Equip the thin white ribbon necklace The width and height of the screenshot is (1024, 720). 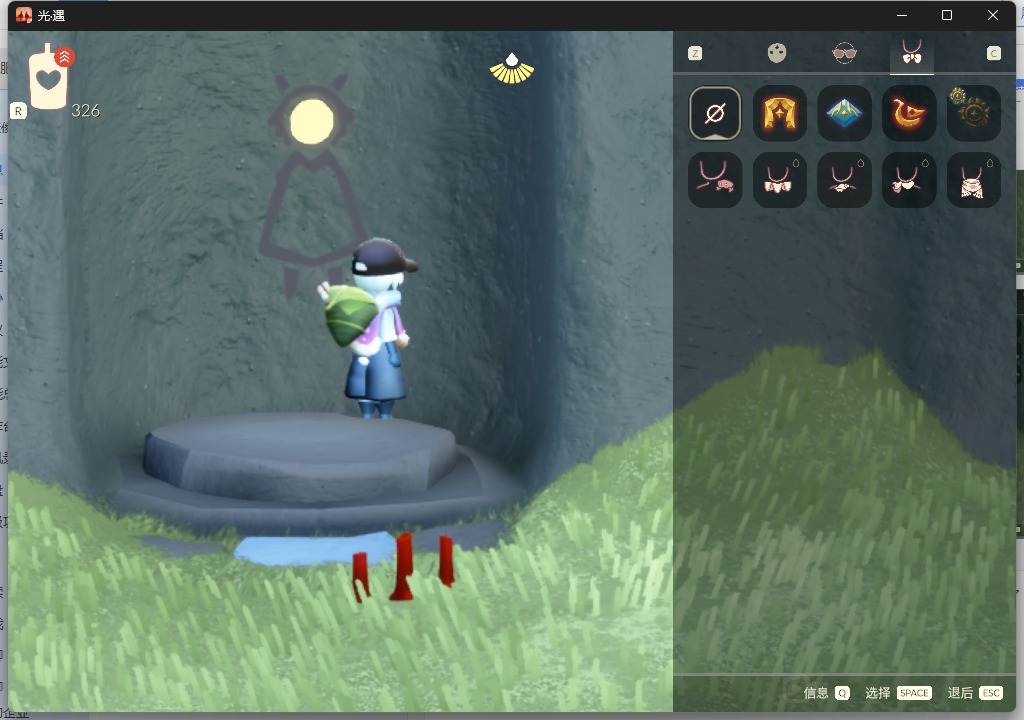pyautogui.click(x=844, y=180)
